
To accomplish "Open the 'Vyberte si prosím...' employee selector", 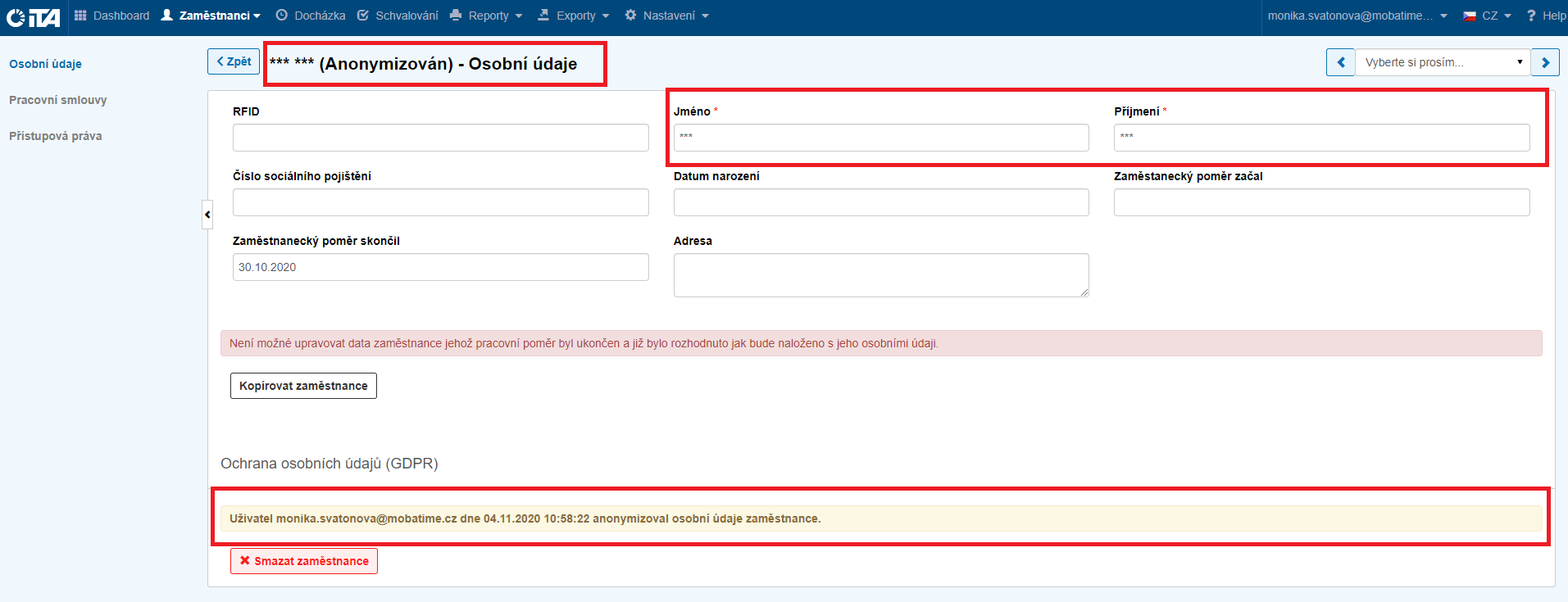I will click(1442, 62).
